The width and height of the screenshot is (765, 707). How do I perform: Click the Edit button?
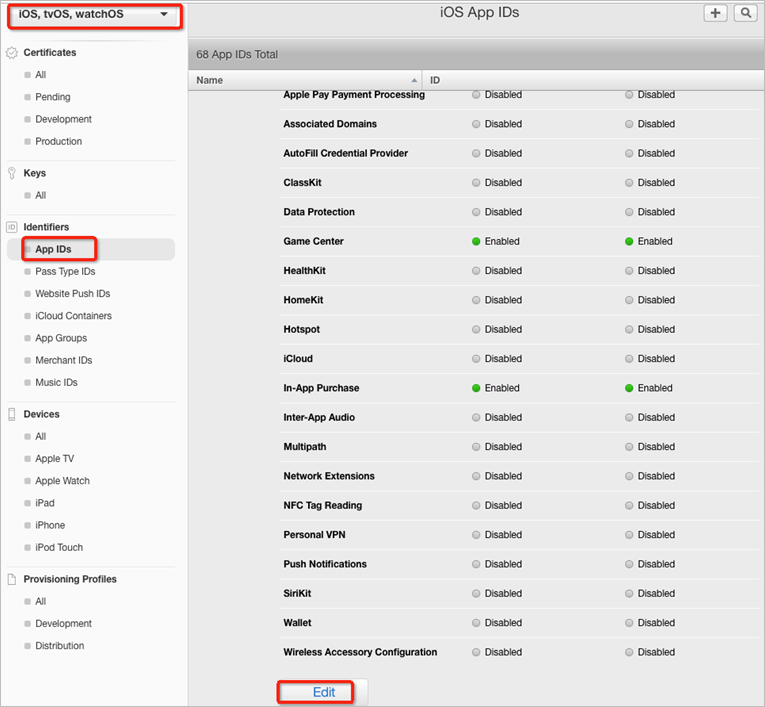324,692
